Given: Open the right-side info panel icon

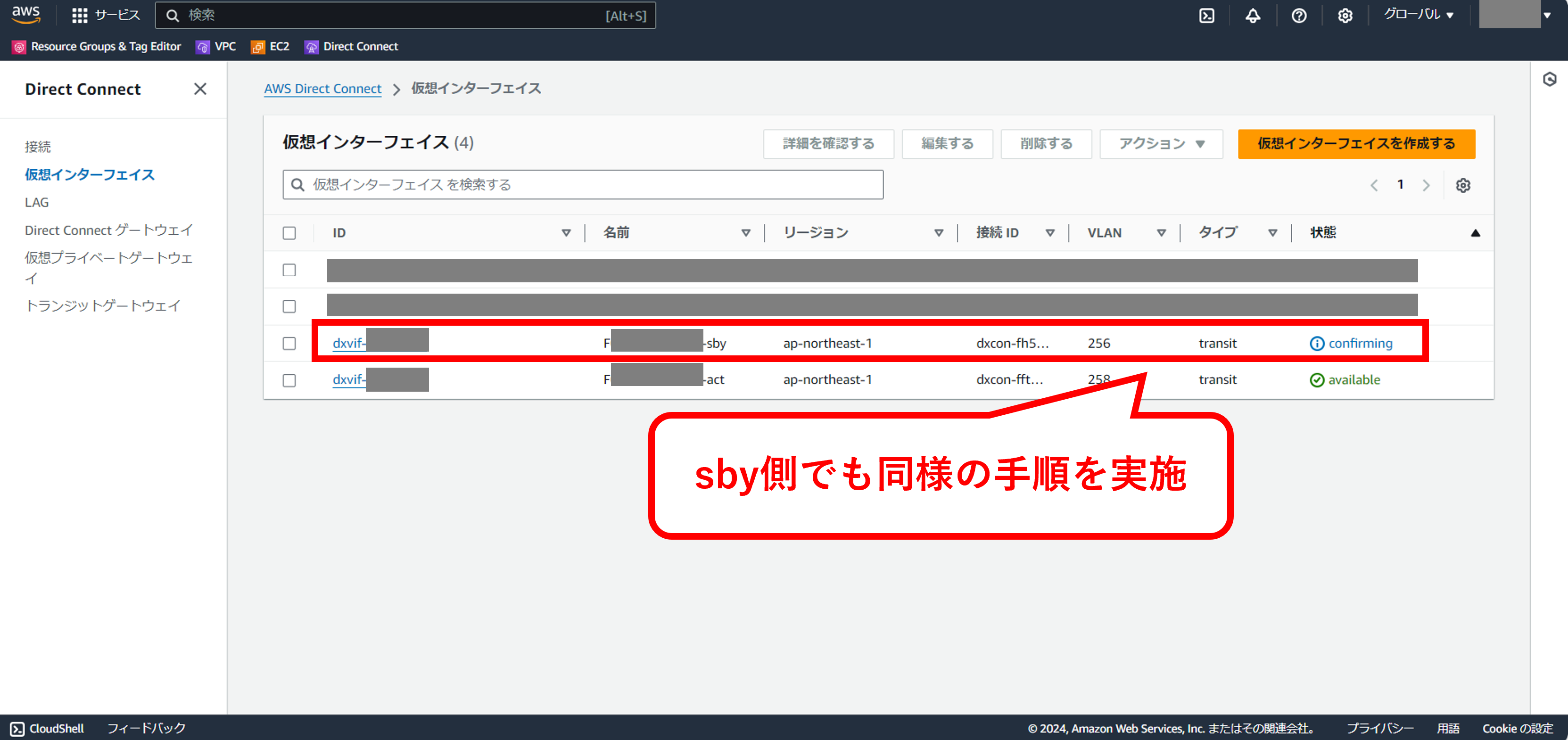Looking at the screenshot, I should (1550, 79).
